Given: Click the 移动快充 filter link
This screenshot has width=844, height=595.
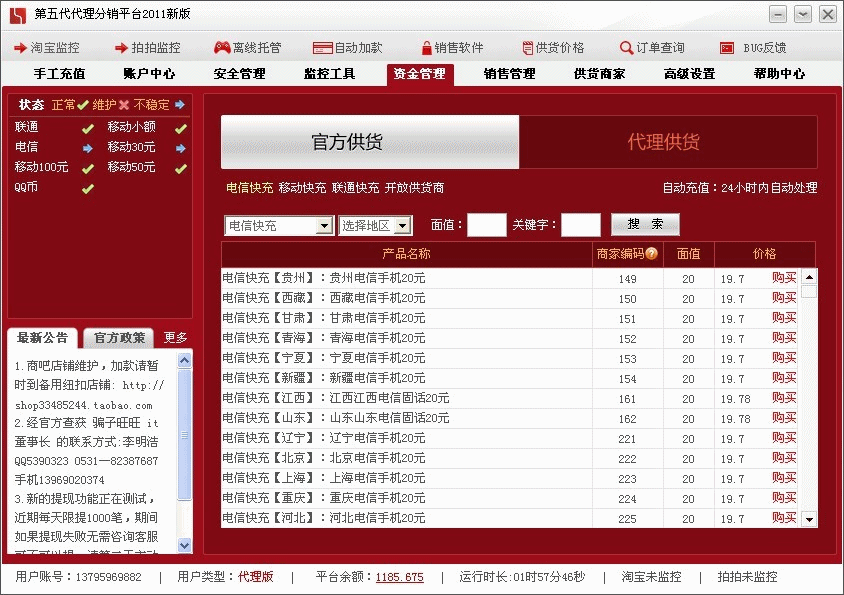Looking at the screenshot, I should click(x=303, y=188).
